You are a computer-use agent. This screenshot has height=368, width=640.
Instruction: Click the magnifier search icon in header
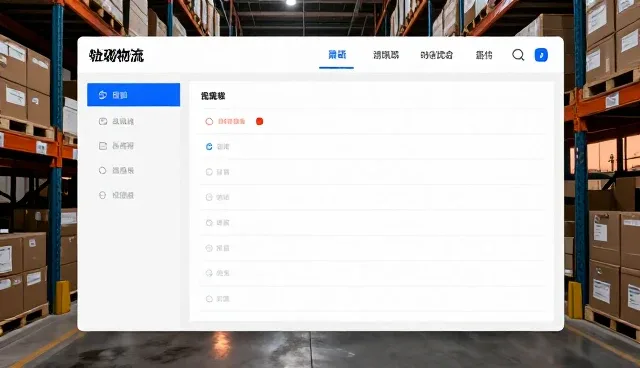click(x=518, y=55)
